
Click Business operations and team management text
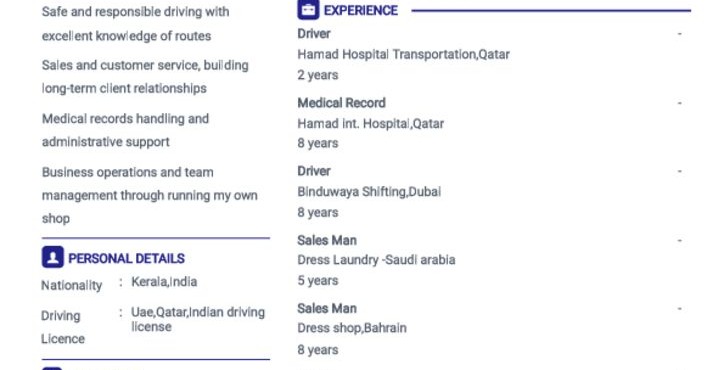(150, 195)
